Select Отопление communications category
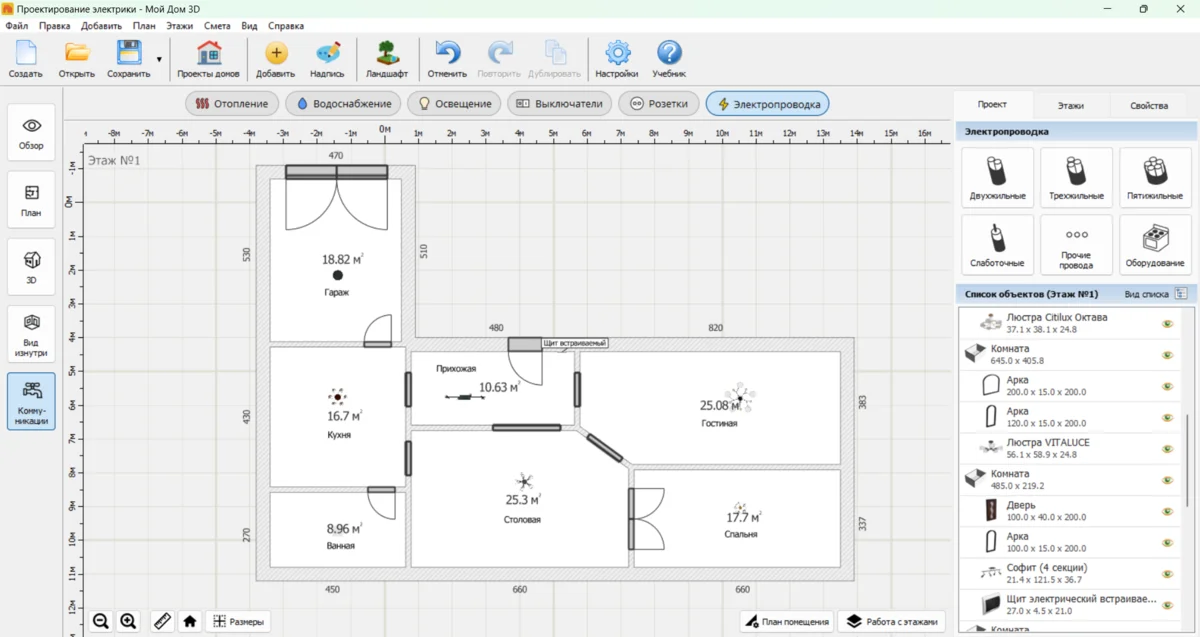The image size is (1200, 637). tap(232, 103)
